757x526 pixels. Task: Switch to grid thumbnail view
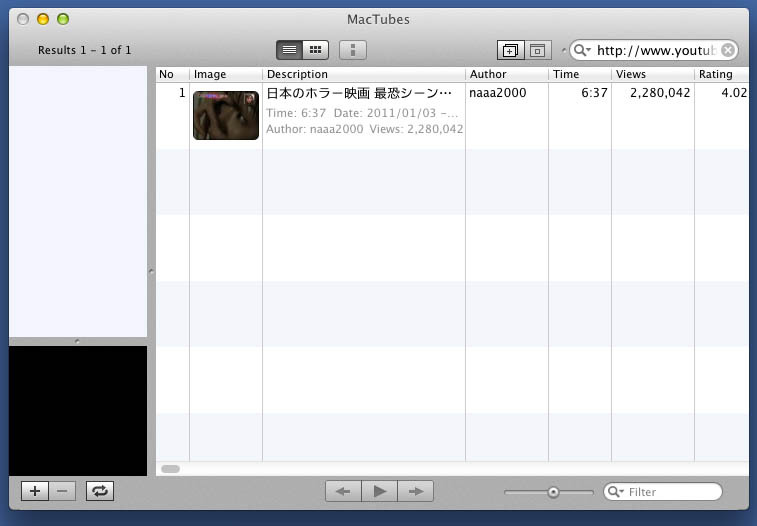(316, 50)
